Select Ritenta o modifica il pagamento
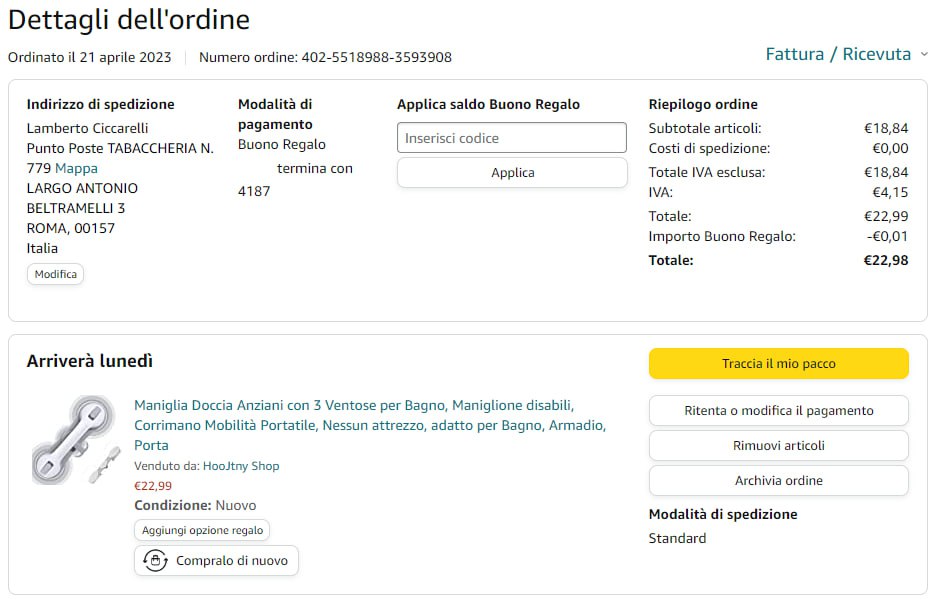950x607 pixels. [778, 410]
